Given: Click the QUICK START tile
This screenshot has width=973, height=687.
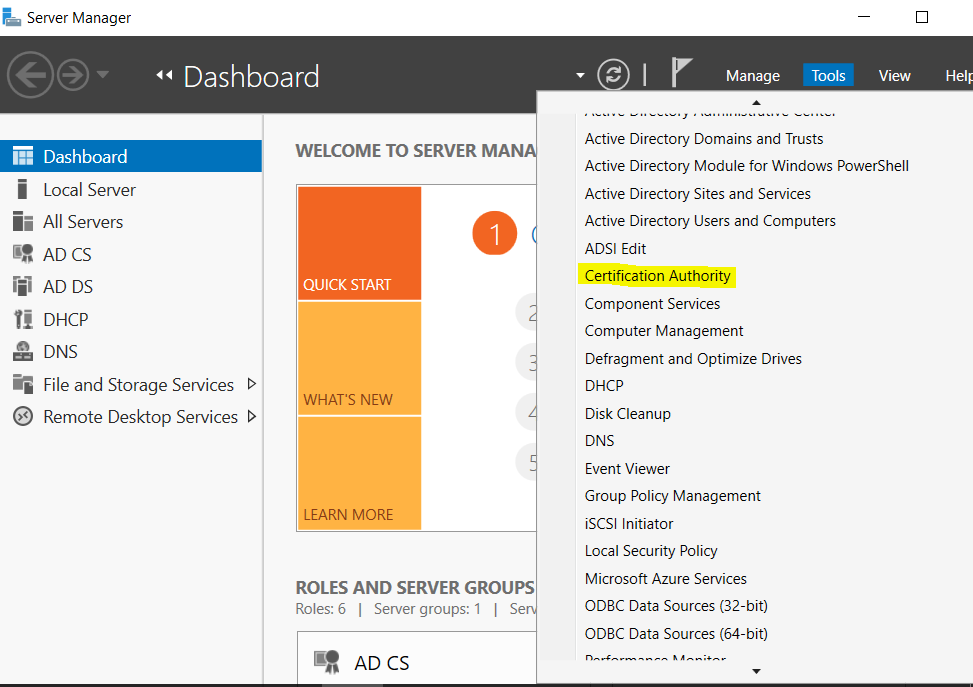Looking at the screenshot, I should tap(359, 243).
